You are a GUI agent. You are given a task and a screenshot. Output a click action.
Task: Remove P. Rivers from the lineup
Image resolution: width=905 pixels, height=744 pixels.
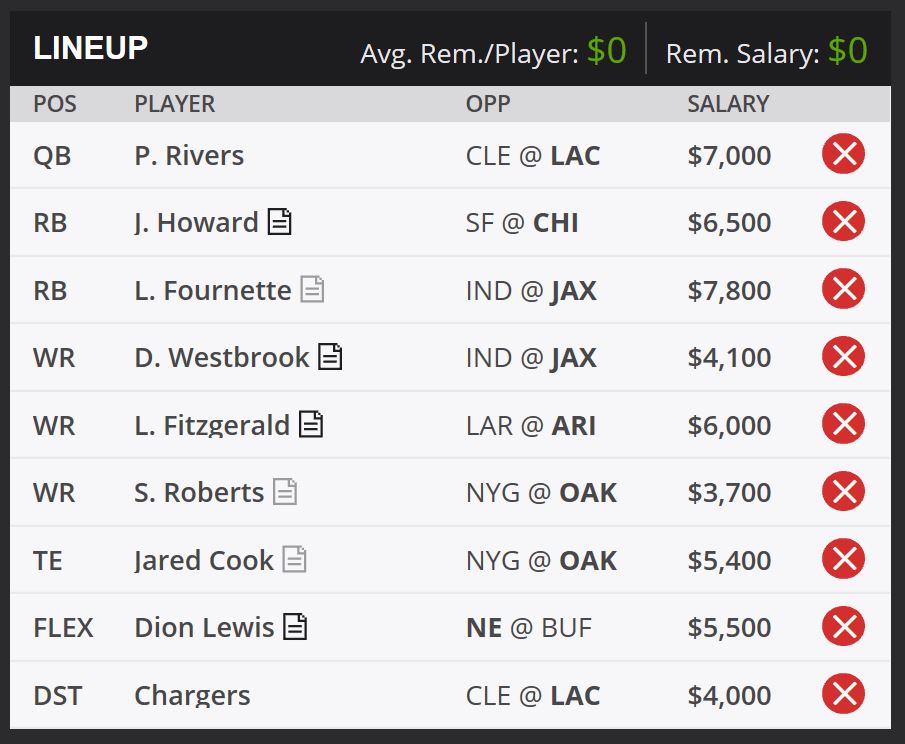[x=843, y=154]
